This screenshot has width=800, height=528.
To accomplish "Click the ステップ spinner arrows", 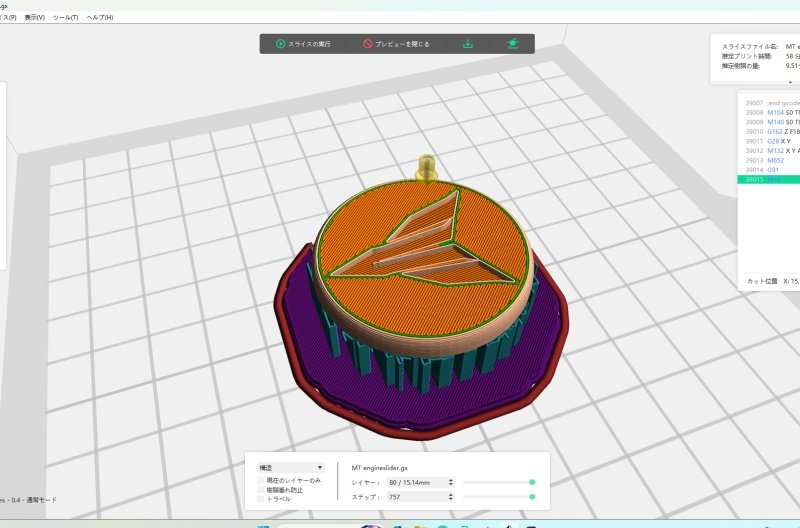I will (451, 496).
